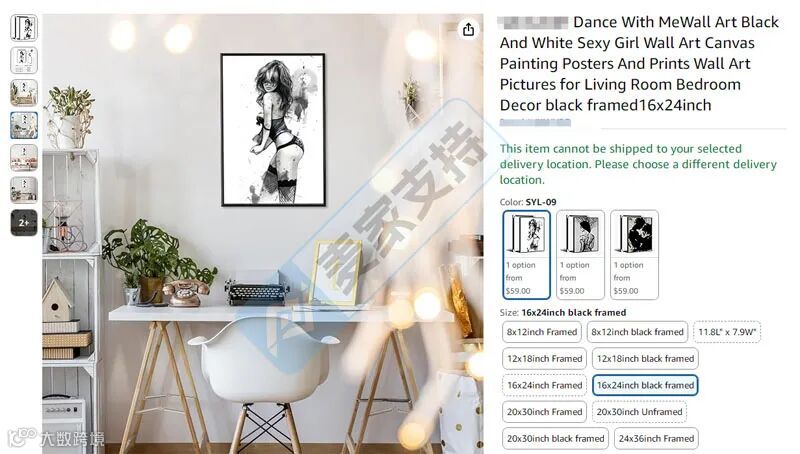Image resolution: width=800 pixels, height=454 pixels.
Task: Choose the second color option swatch
Action: click(581, 255)
